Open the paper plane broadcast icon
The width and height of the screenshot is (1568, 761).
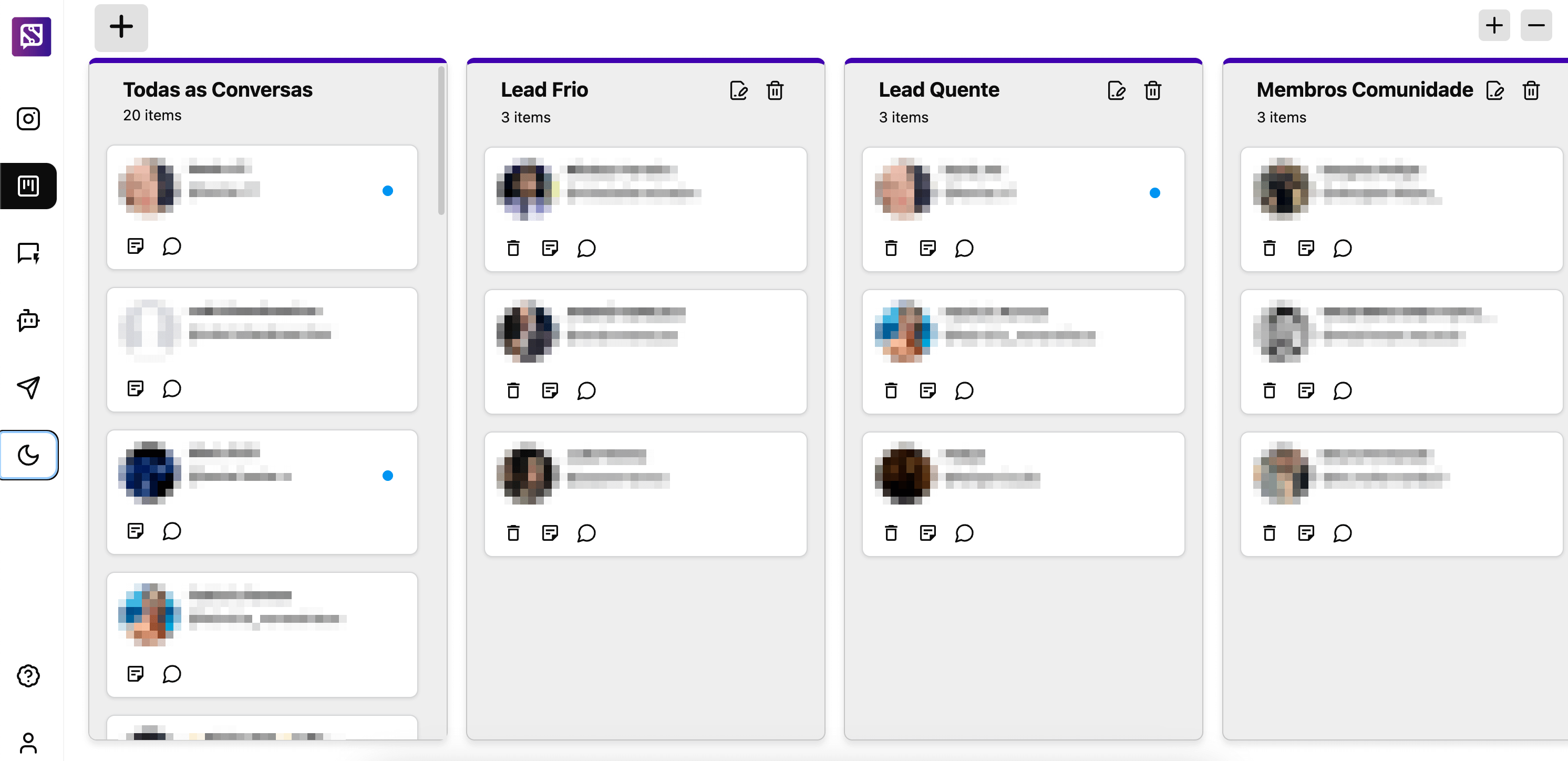28,387
